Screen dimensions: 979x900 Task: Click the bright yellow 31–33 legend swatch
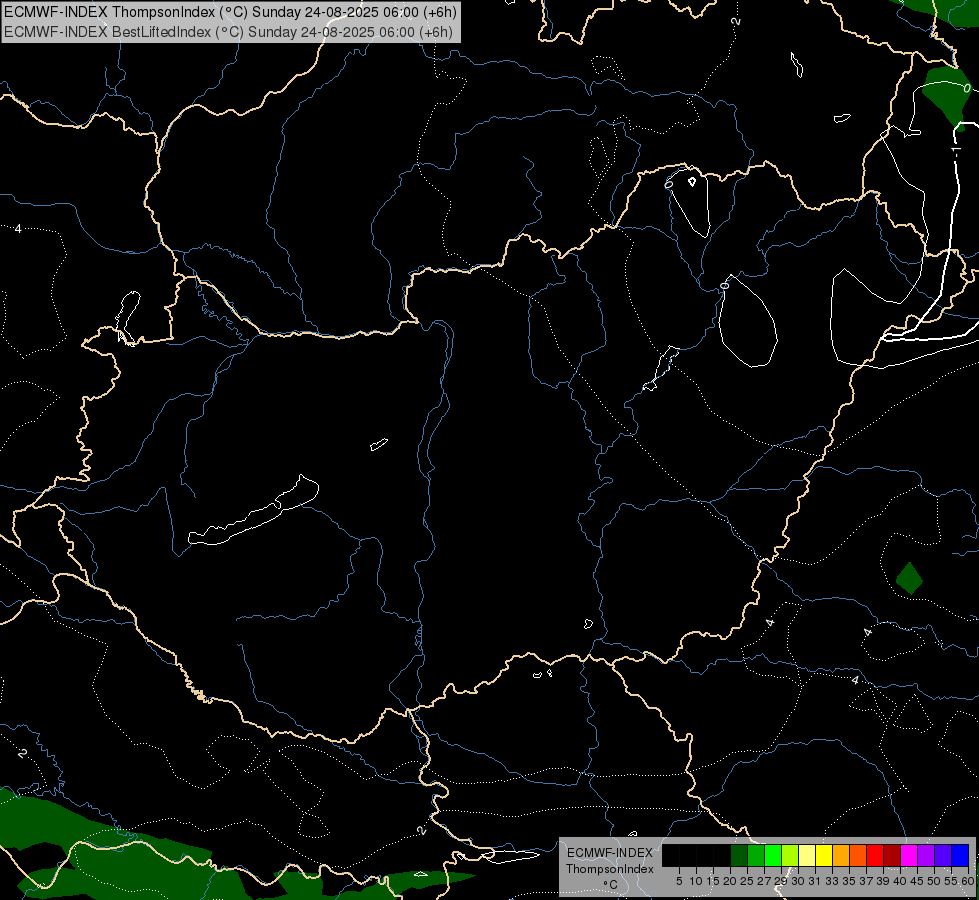[824, 855]
